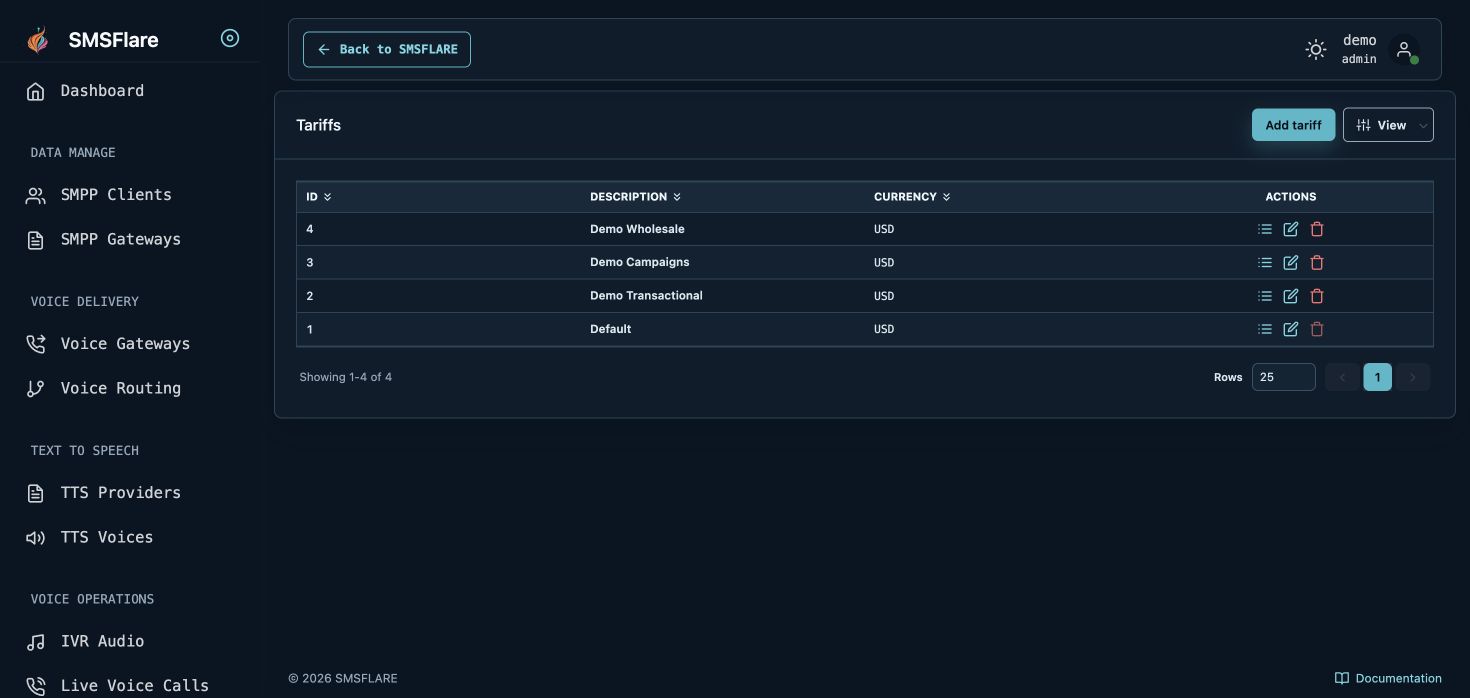Click the IVR Audio music note icon
This screenshot has height=698, width=1470.
click(x=36, y=642)
